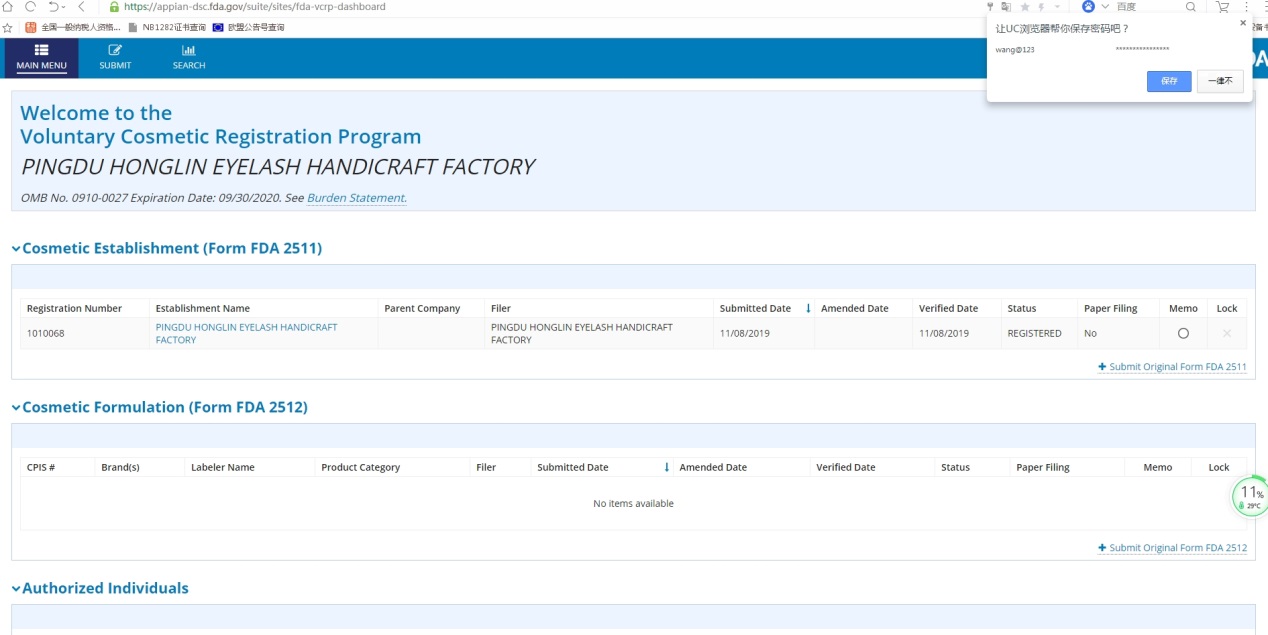Click 保存 to save the password
The image size is (1268, 635).
click(x=1168, y=81)
